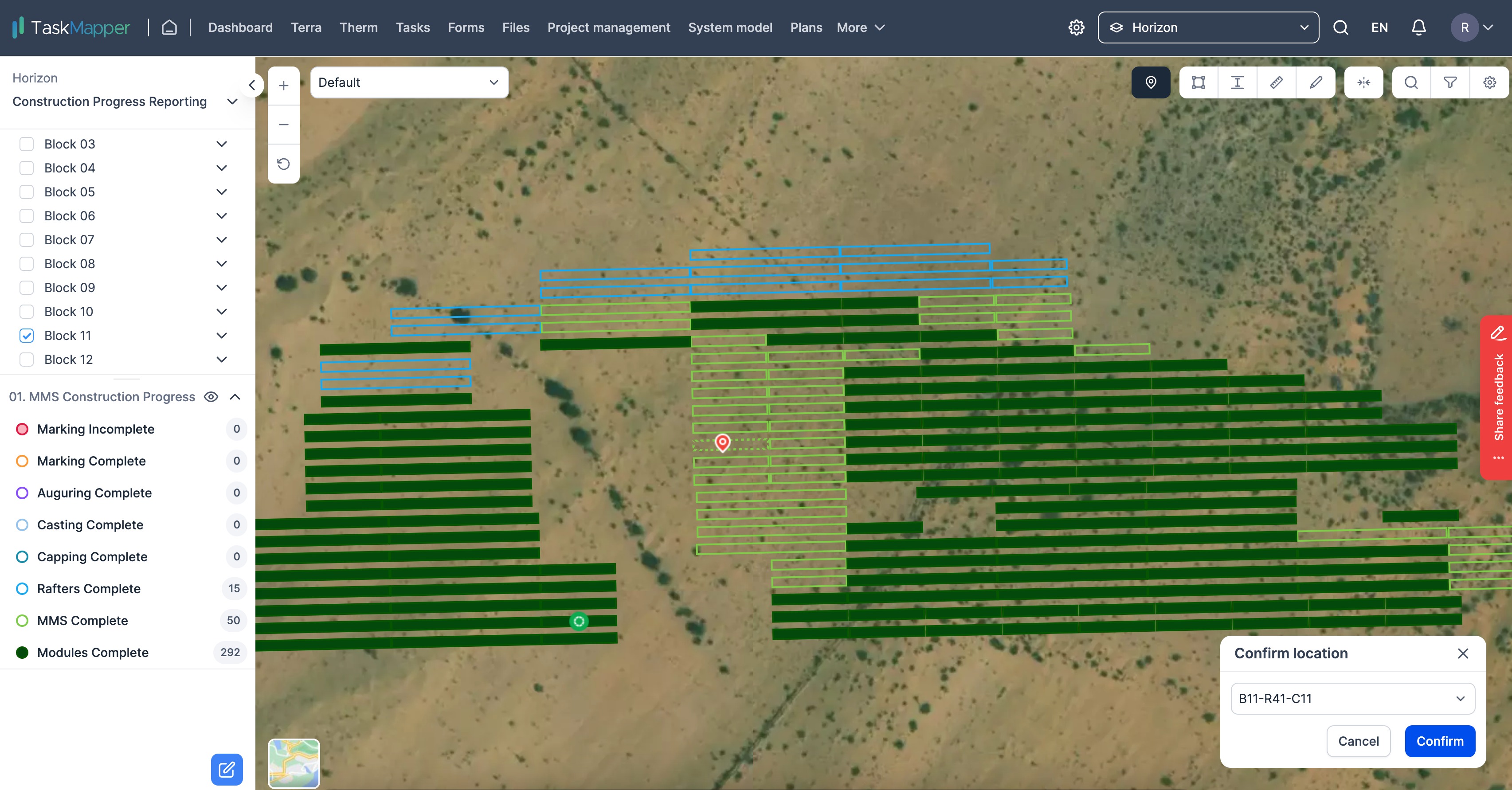Open the notifications bell

1418,27
